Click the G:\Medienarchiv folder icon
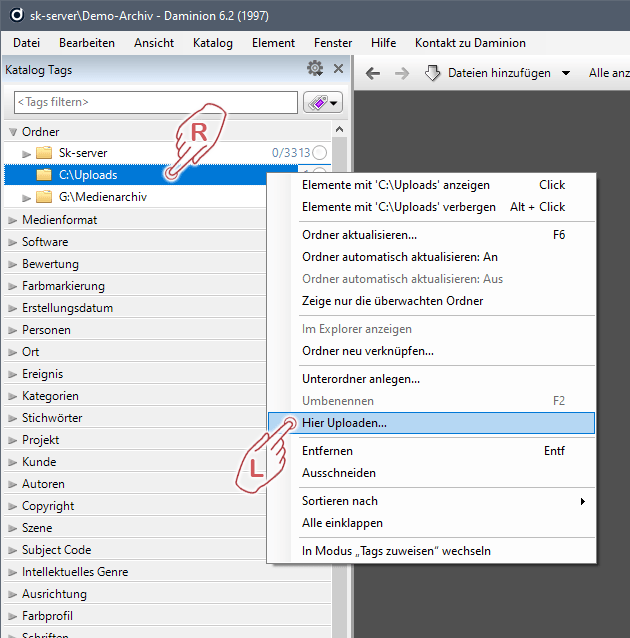The height and width of the screenshot is (638, 630). point(44,197)
